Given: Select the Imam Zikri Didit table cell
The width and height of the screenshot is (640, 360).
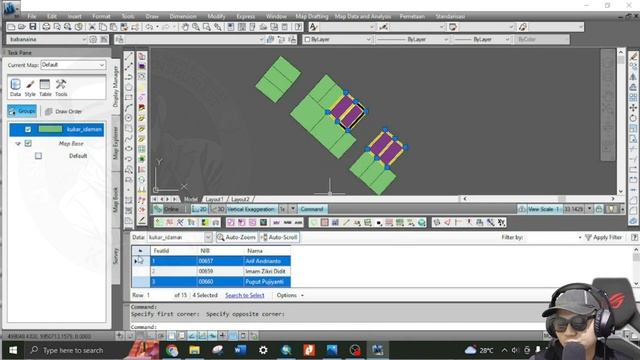Looking at the screenshot, I should [267, 271].
